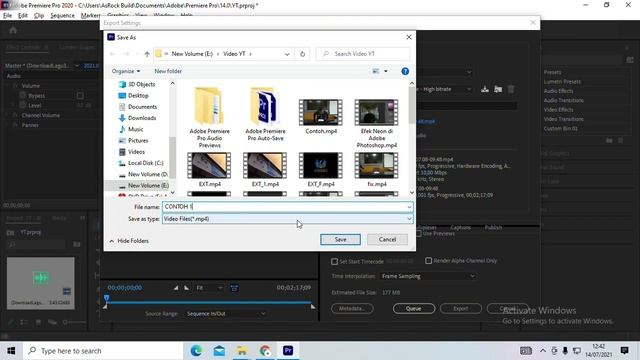640x360 pixels.
Task: Select Local Disk (C:) in tree
Action: pyautogui.click(x=141, y=163)
